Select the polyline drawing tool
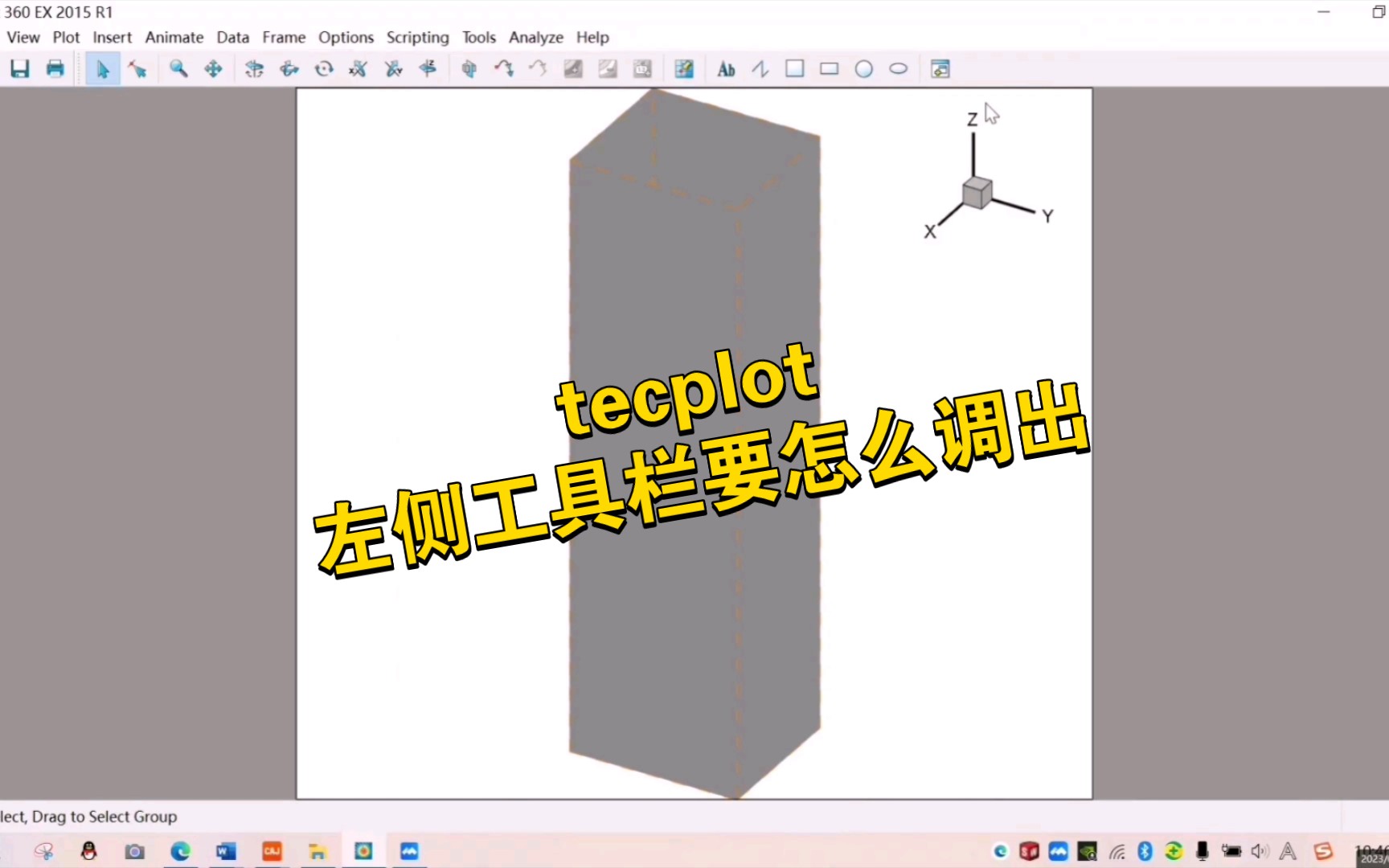This screenshot has width=1389, height=868. (x=760, y=69)
